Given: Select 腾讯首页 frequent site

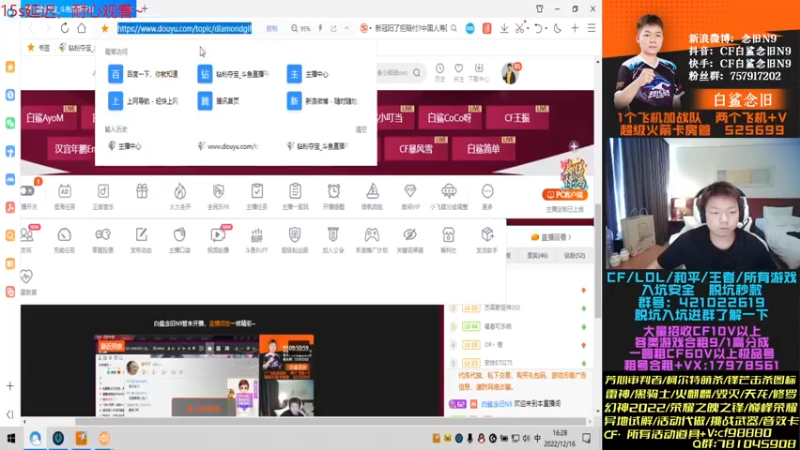Looking at the screenshot, I should [218, 101].
